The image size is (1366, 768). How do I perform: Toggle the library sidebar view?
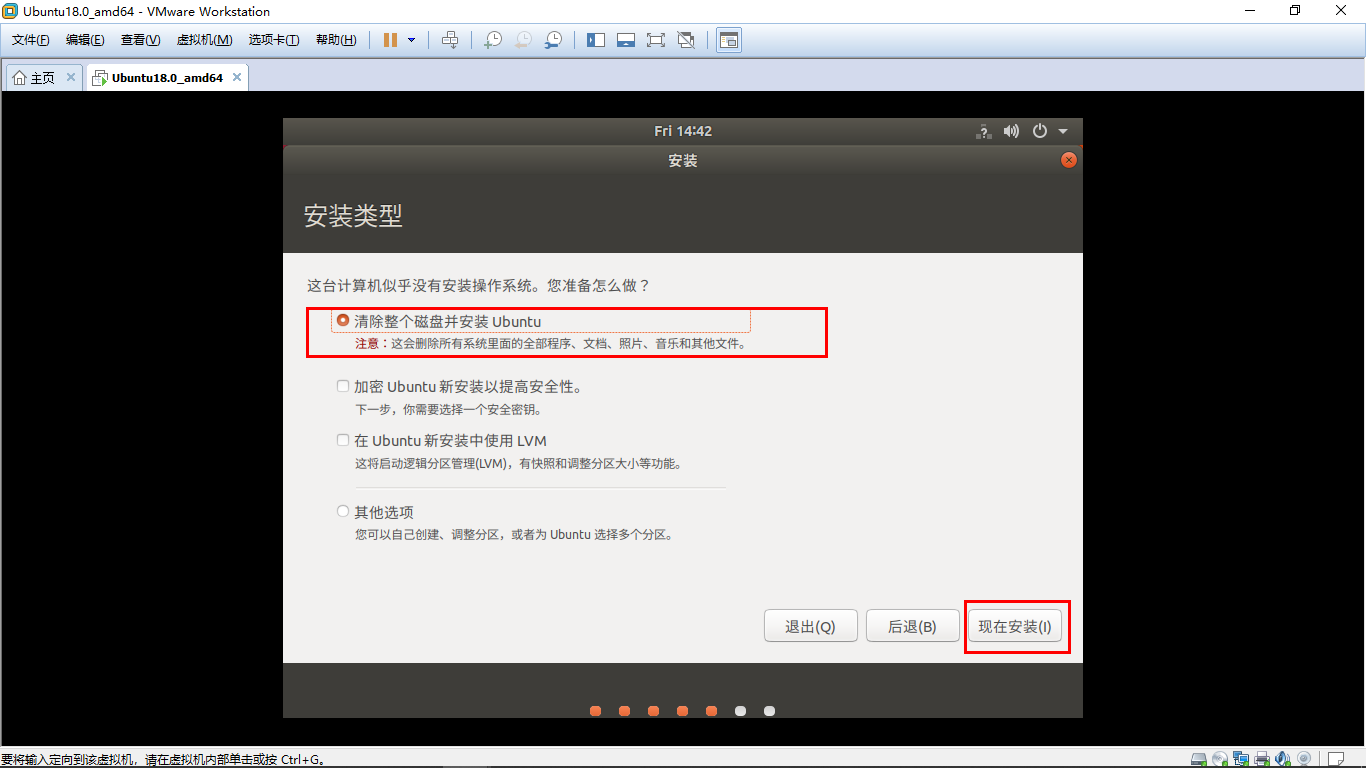596,40
